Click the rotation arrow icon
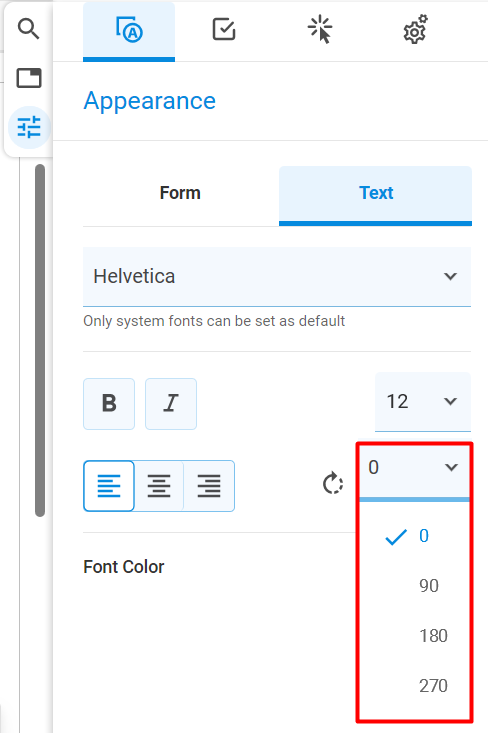 333,483
